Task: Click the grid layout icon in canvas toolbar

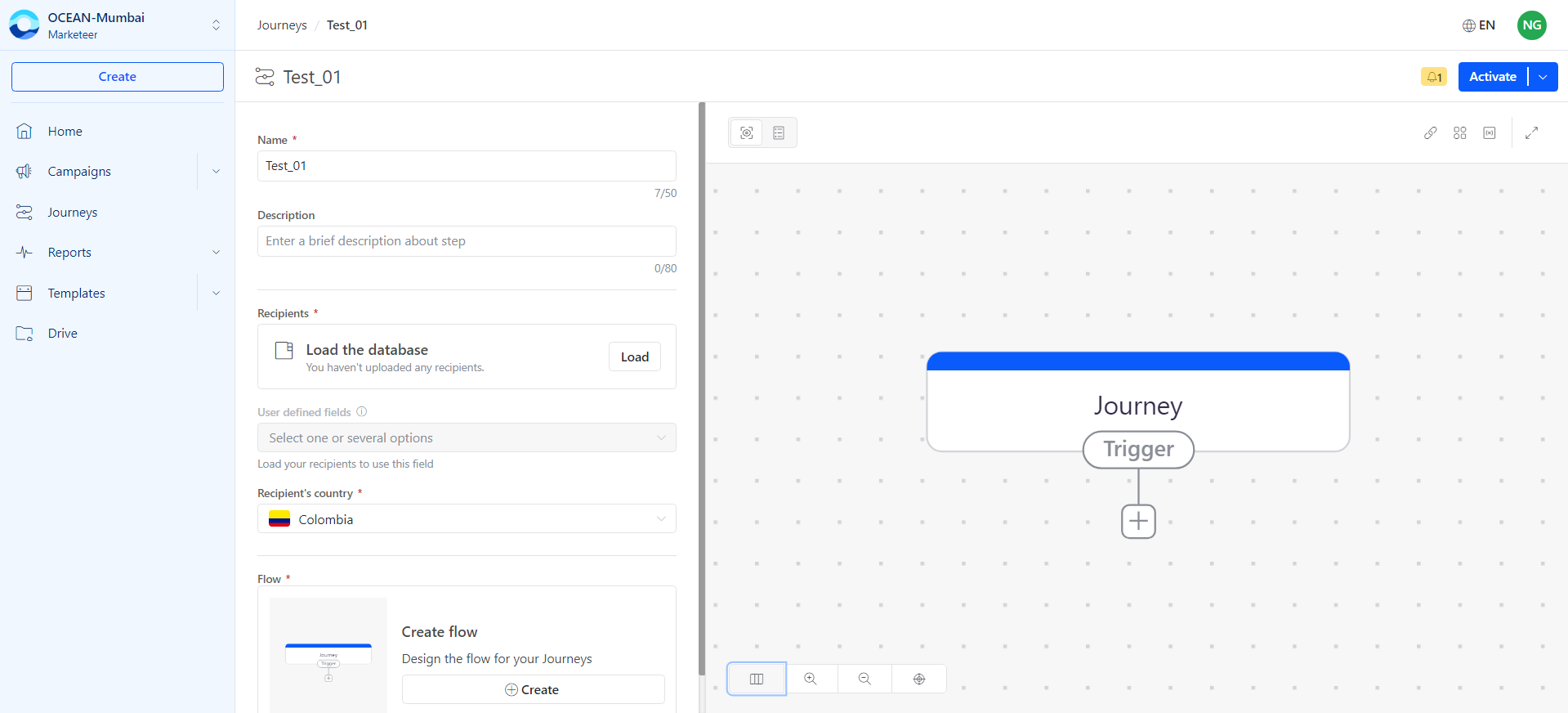Action: (x=1460, y=132)
